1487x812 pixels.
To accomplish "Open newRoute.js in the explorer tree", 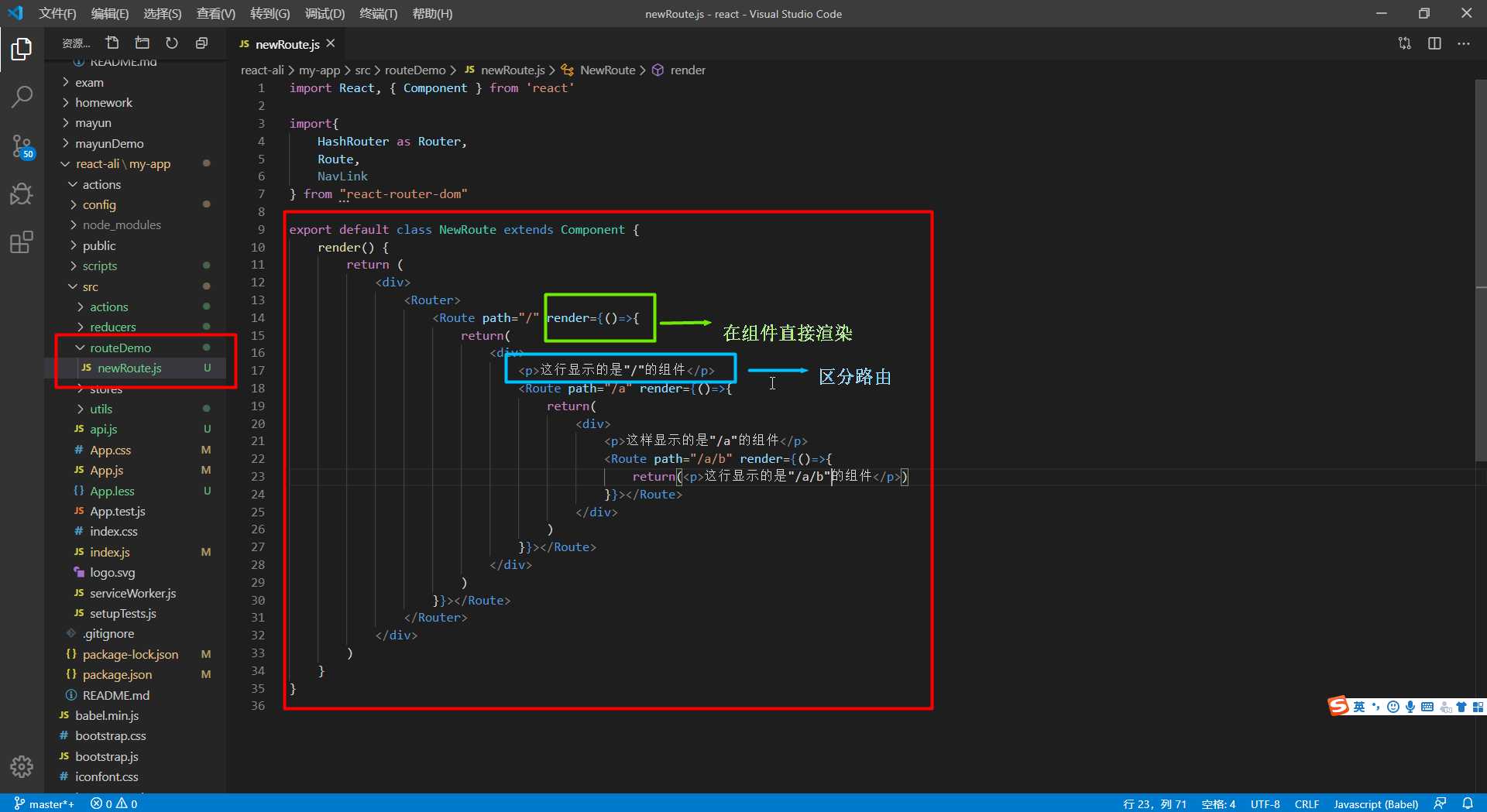I will point(136,368).
